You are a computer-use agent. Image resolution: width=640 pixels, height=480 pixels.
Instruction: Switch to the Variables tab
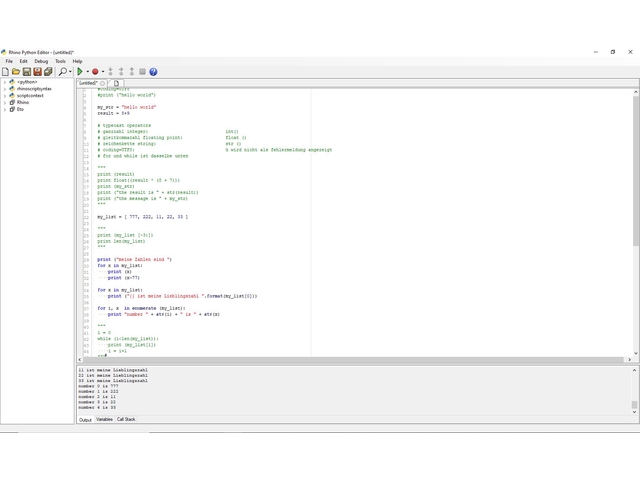(104, 420)
